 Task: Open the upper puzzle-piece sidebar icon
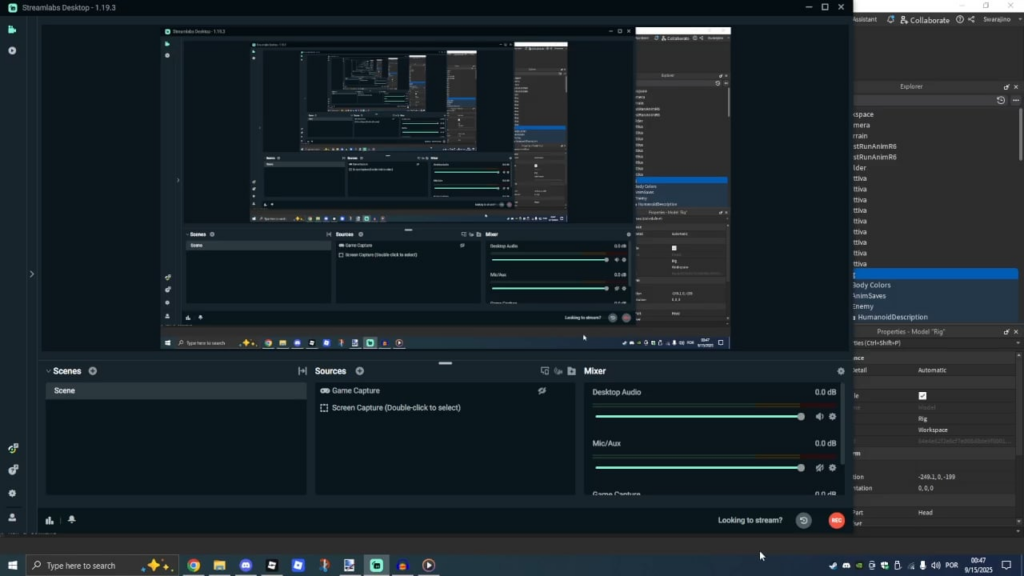pyautogui.click(x=12, y=448)
